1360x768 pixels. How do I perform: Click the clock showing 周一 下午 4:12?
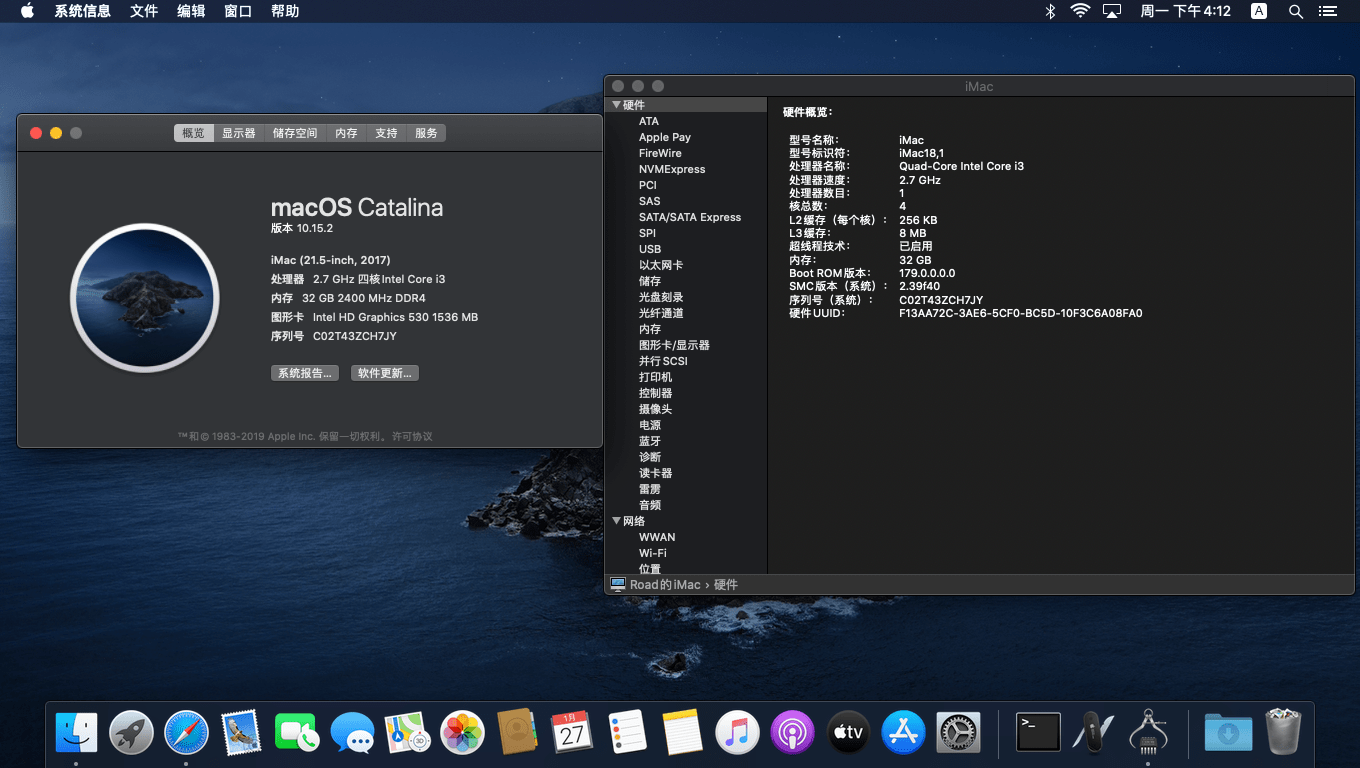1186,11
